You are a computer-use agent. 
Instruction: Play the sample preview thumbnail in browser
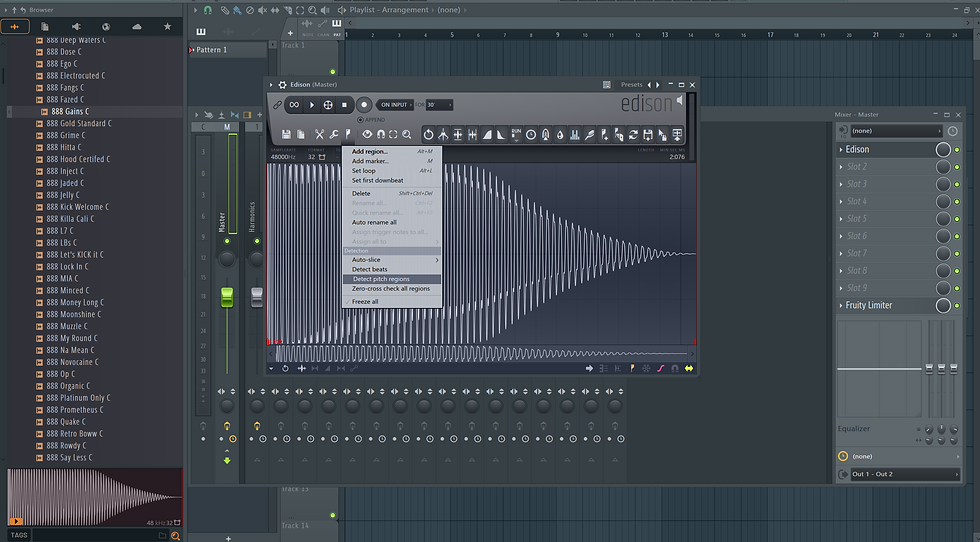[x=16, y=521]
